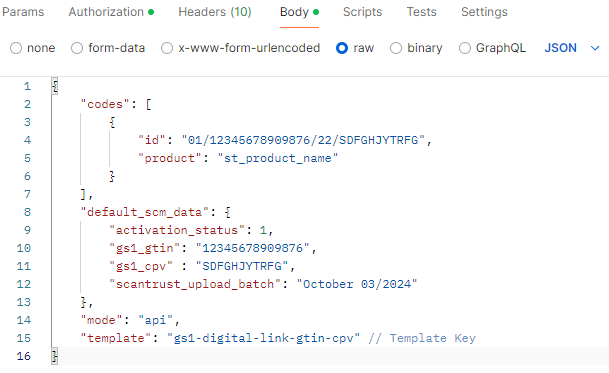Viewport: 609px width, 373px height.
Task: Open the Params tab
Action: click(23, 12)
